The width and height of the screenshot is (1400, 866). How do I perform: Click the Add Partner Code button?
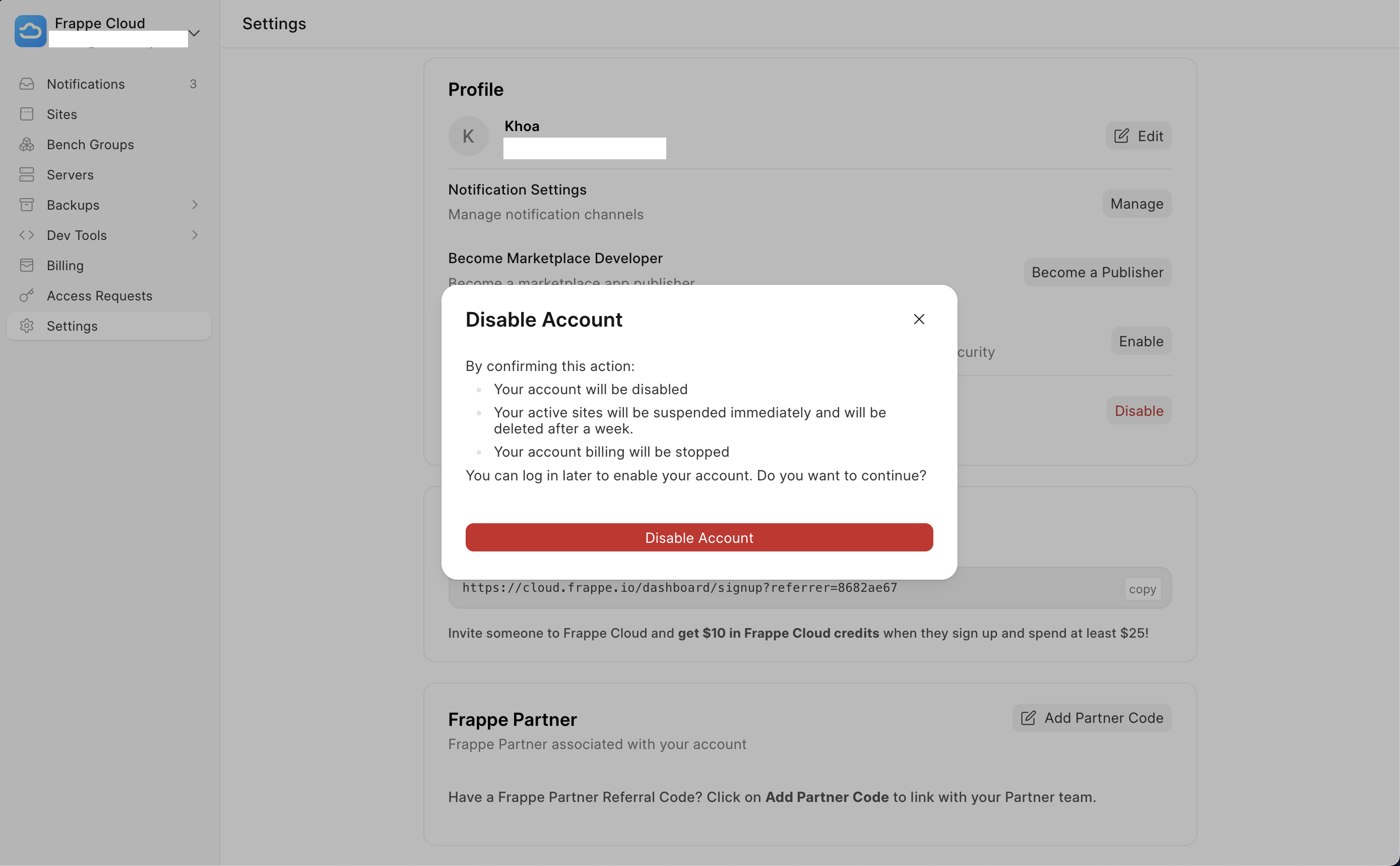click(x=1092, y=718)
